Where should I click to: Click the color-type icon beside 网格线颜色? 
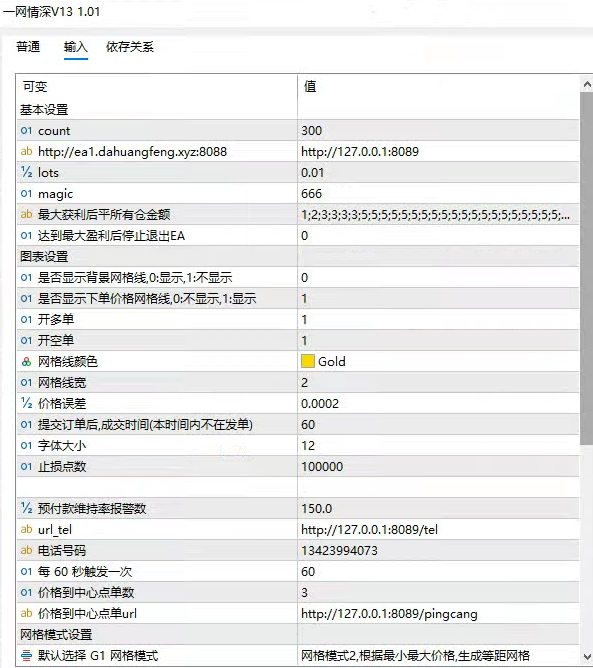[x=26, y=362]
